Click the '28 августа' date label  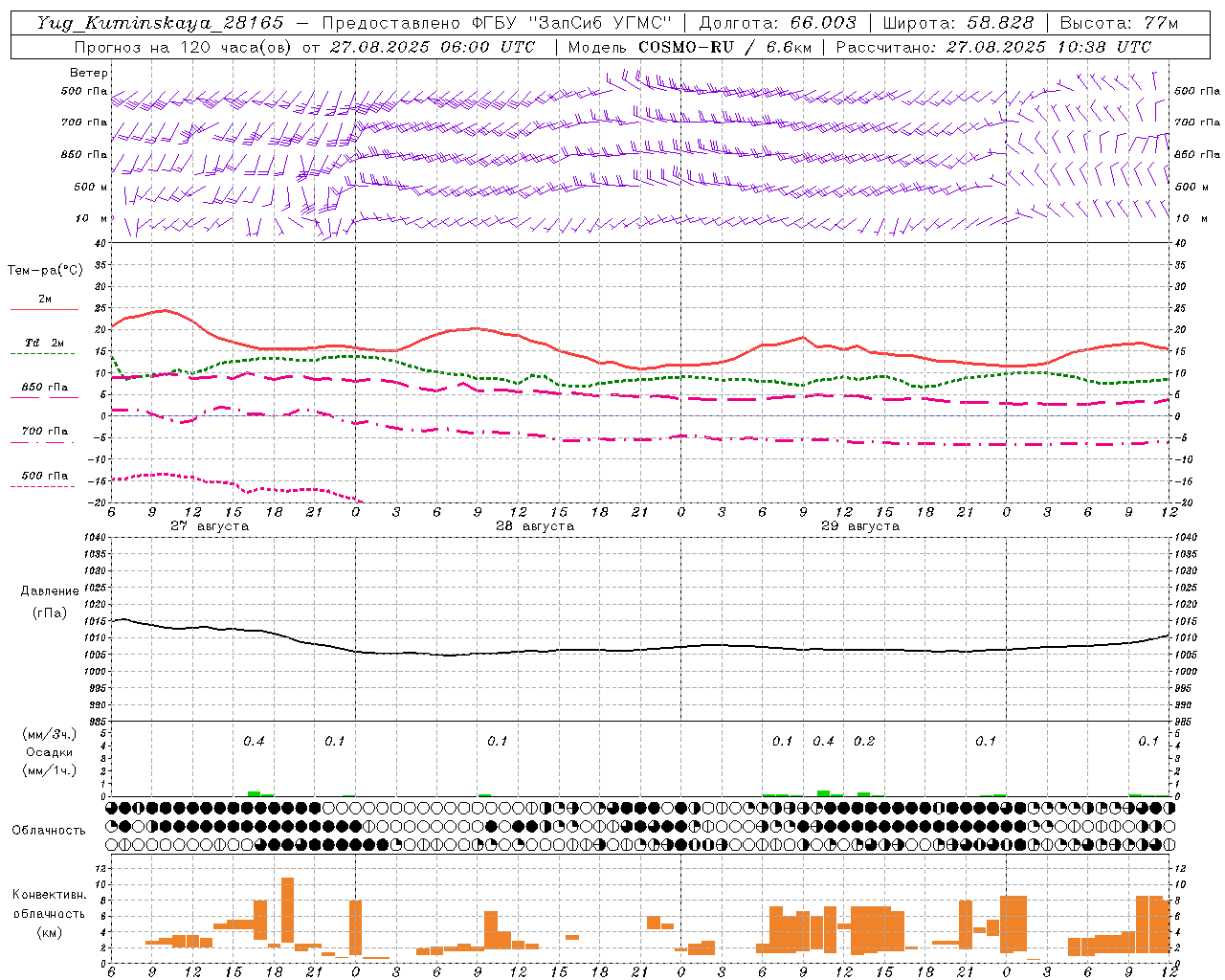coord(535,526)
